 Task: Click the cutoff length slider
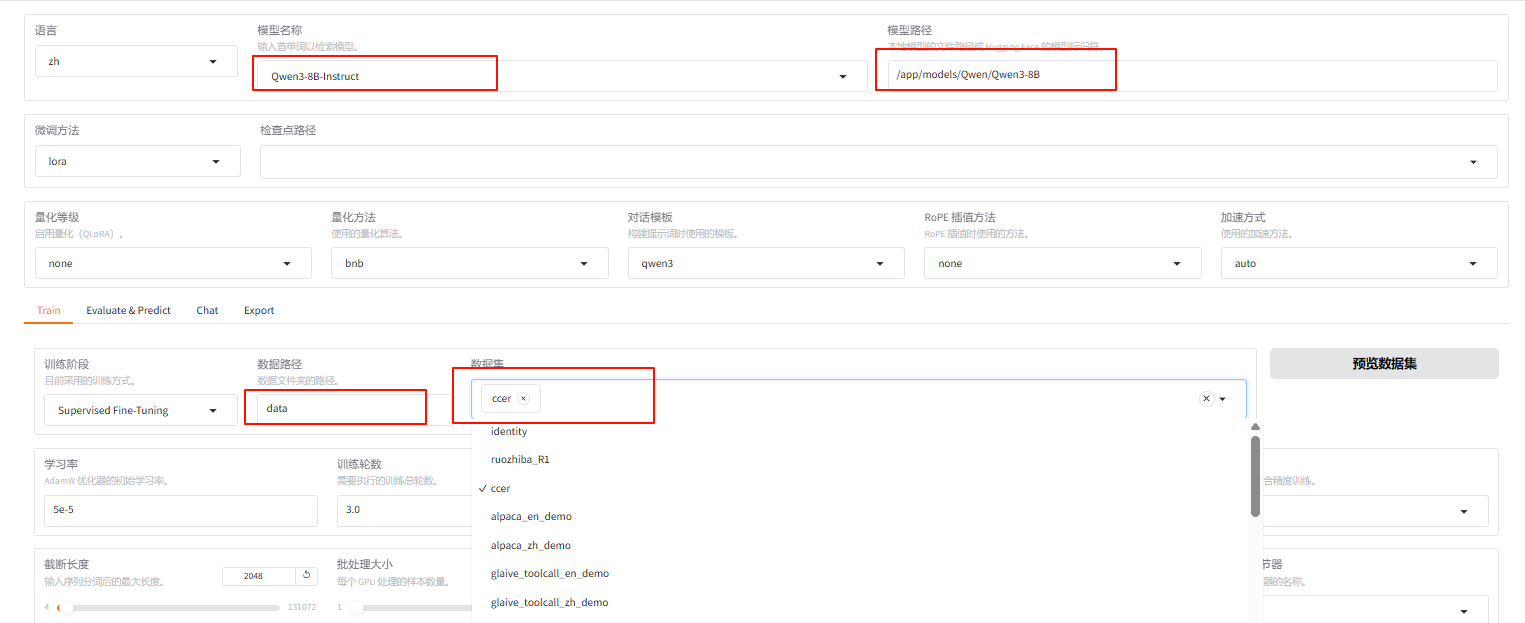pyautogui.click(x=170, y=607)
